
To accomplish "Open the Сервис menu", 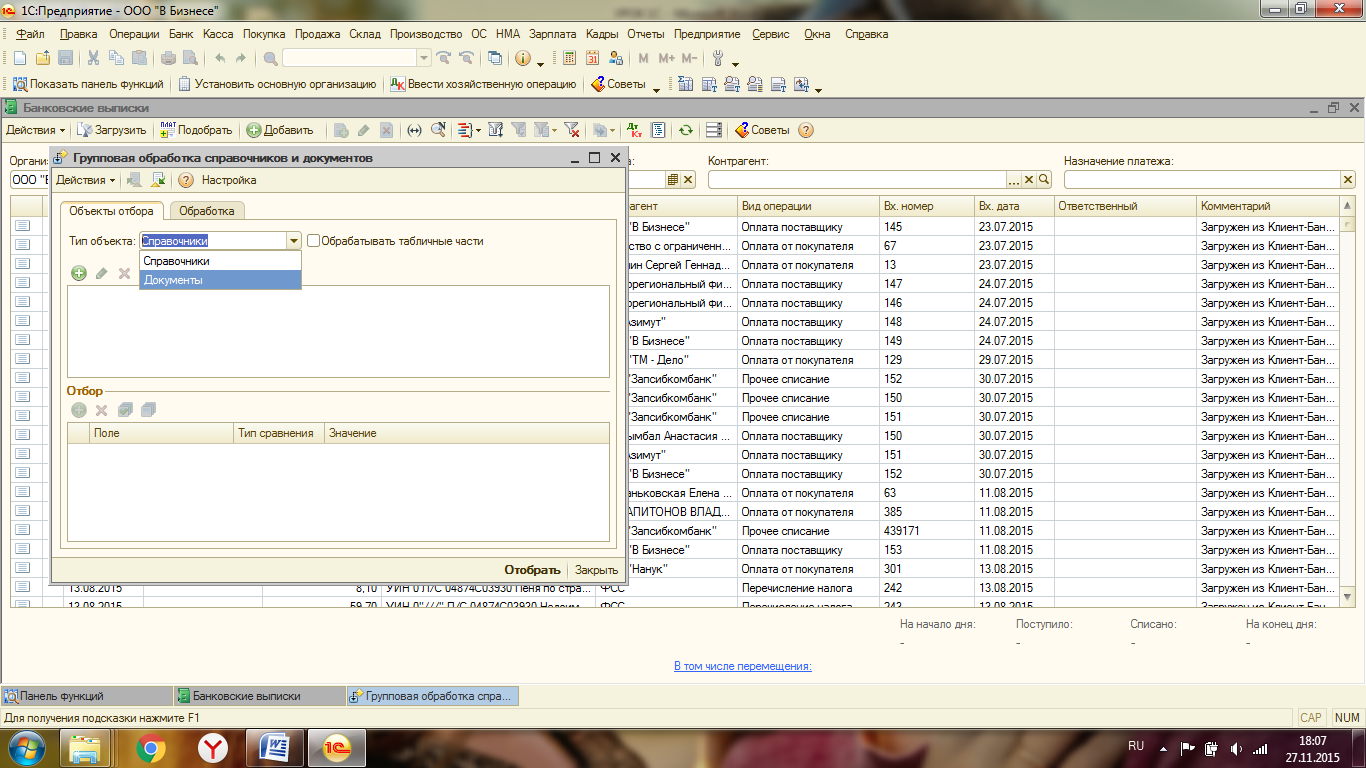I will tap(770, 34).
